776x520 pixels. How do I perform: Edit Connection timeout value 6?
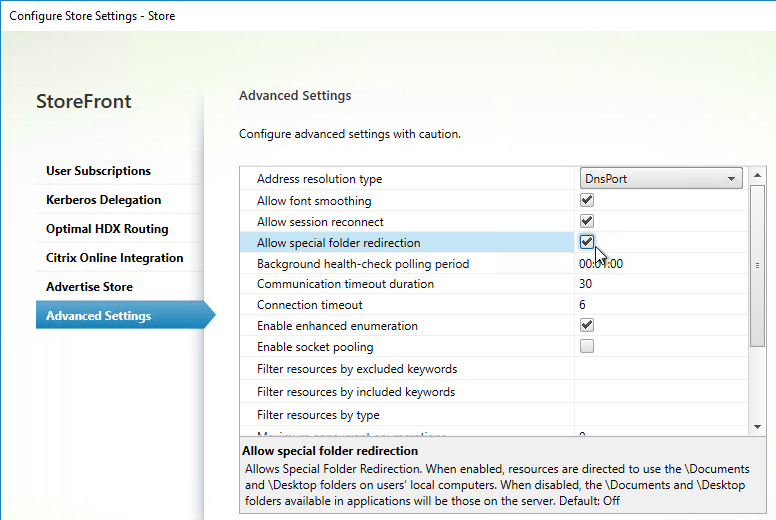pyautogui.click(x=661, y=305)
